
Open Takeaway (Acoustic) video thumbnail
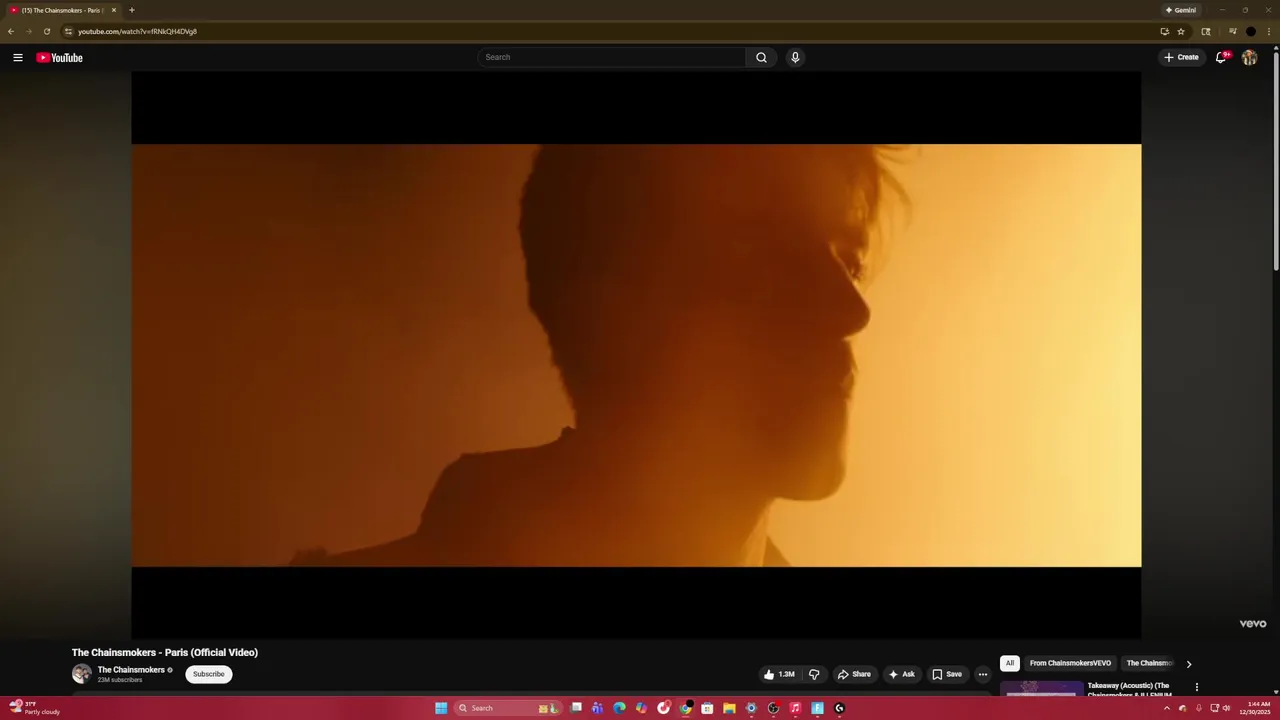click(1042, 691)
